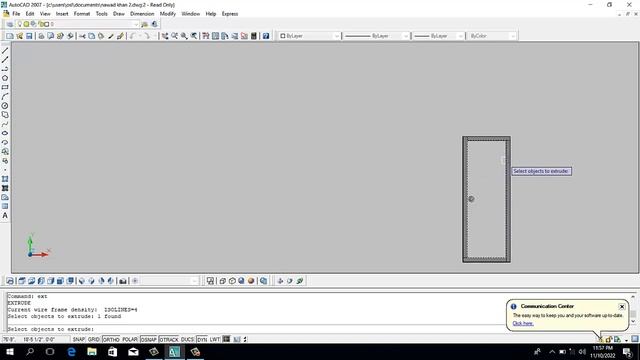Open File Explorer from taskbar
Image resolution: width=640 pixels, height=360 pixels.
(x=92, y=351)
